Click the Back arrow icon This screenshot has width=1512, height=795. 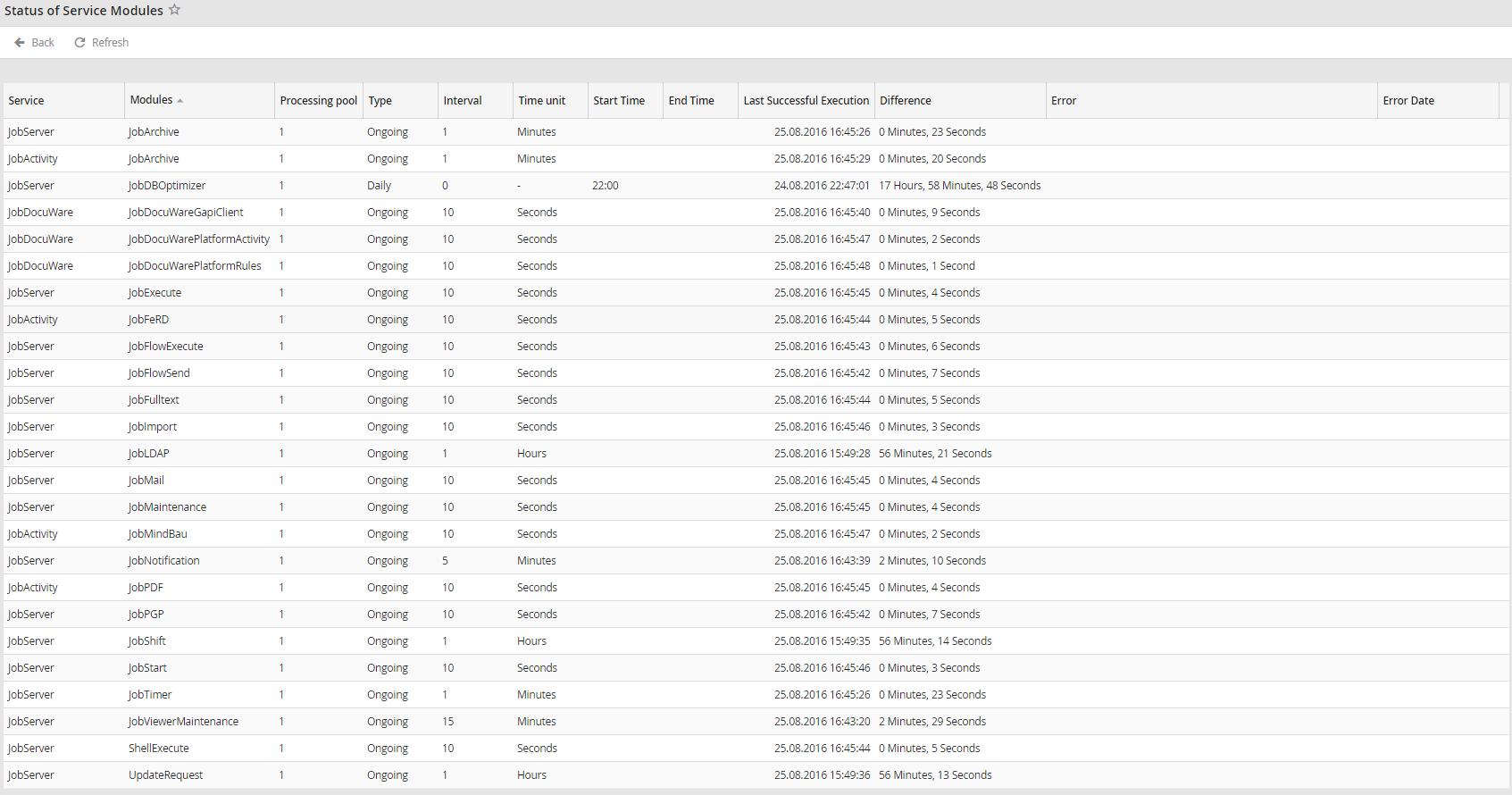tap(20, 42)
